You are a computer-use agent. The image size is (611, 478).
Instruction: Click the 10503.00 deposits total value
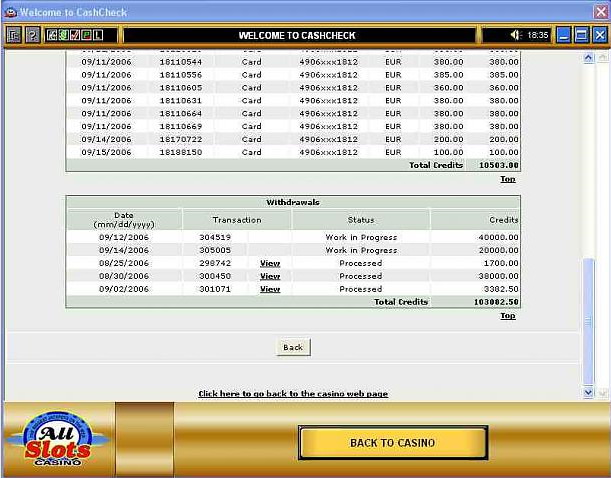[499, 165]
